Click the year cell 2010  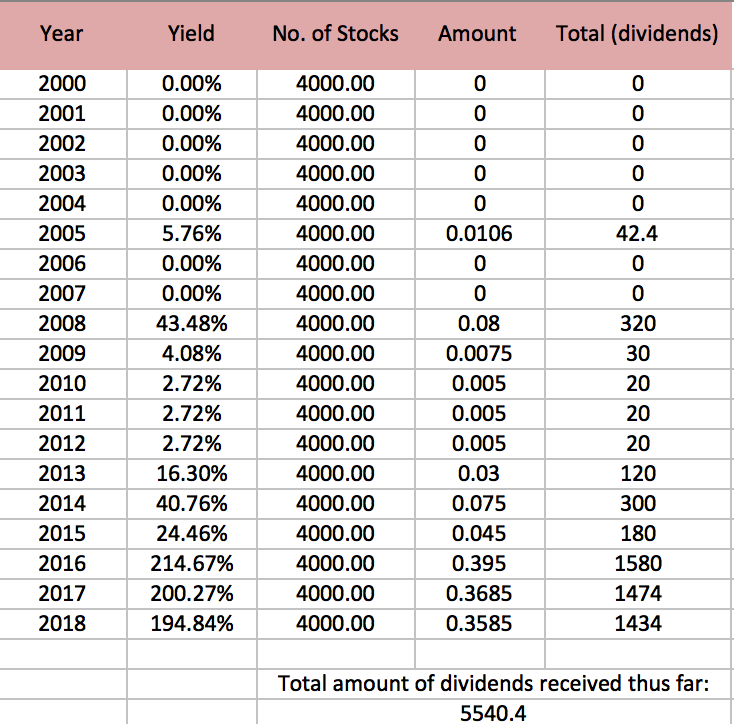(x=62, y=384)
